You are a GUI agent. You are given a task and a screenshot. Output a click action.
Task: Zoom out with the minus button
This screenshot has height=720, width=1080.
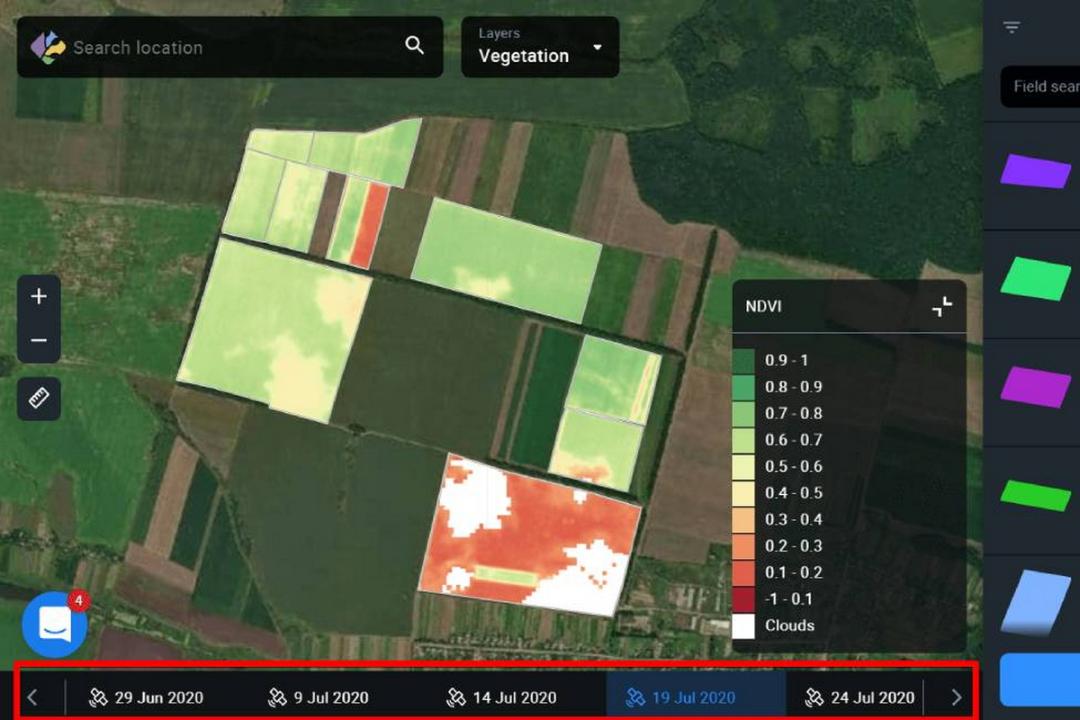tap(39, 340)
